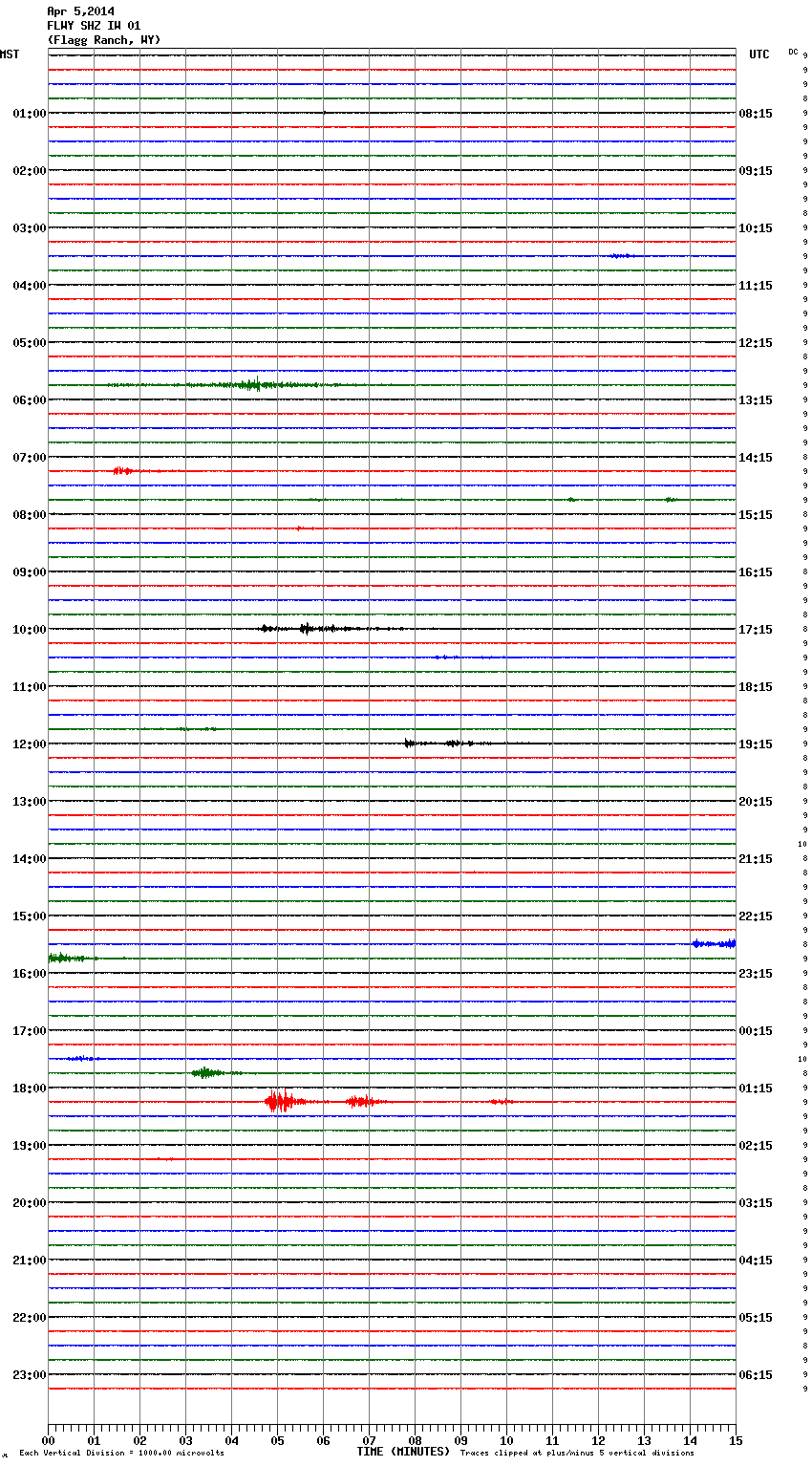
Task: Select minute-axis tick label 05
Action: click(x=277, y=1441)
